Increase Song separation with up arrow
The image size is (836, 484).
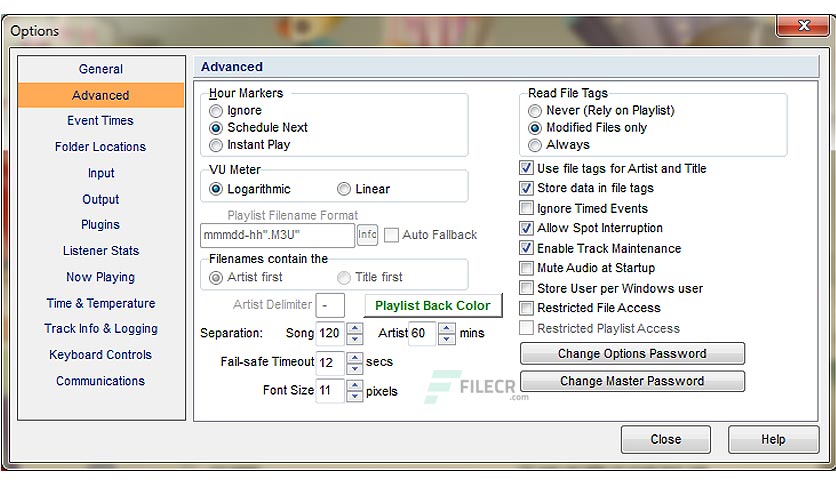click(355, 328)
